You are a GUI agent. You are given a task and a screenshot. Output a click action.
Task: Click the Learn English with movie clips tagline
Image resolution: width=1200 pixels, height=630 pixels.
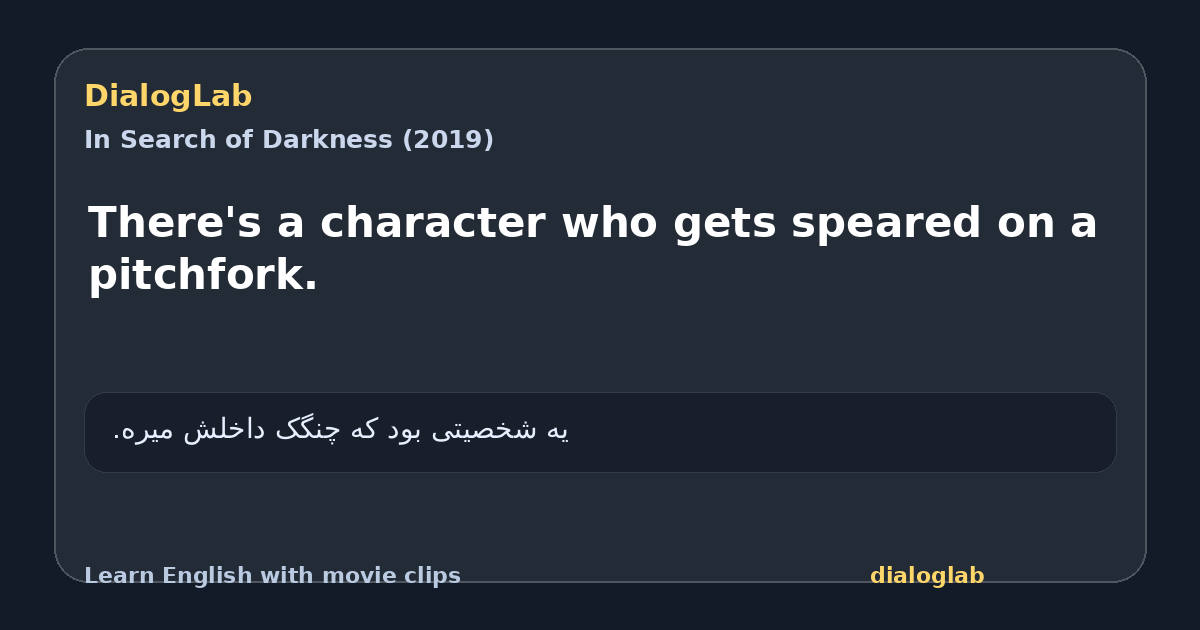(272, 576)
